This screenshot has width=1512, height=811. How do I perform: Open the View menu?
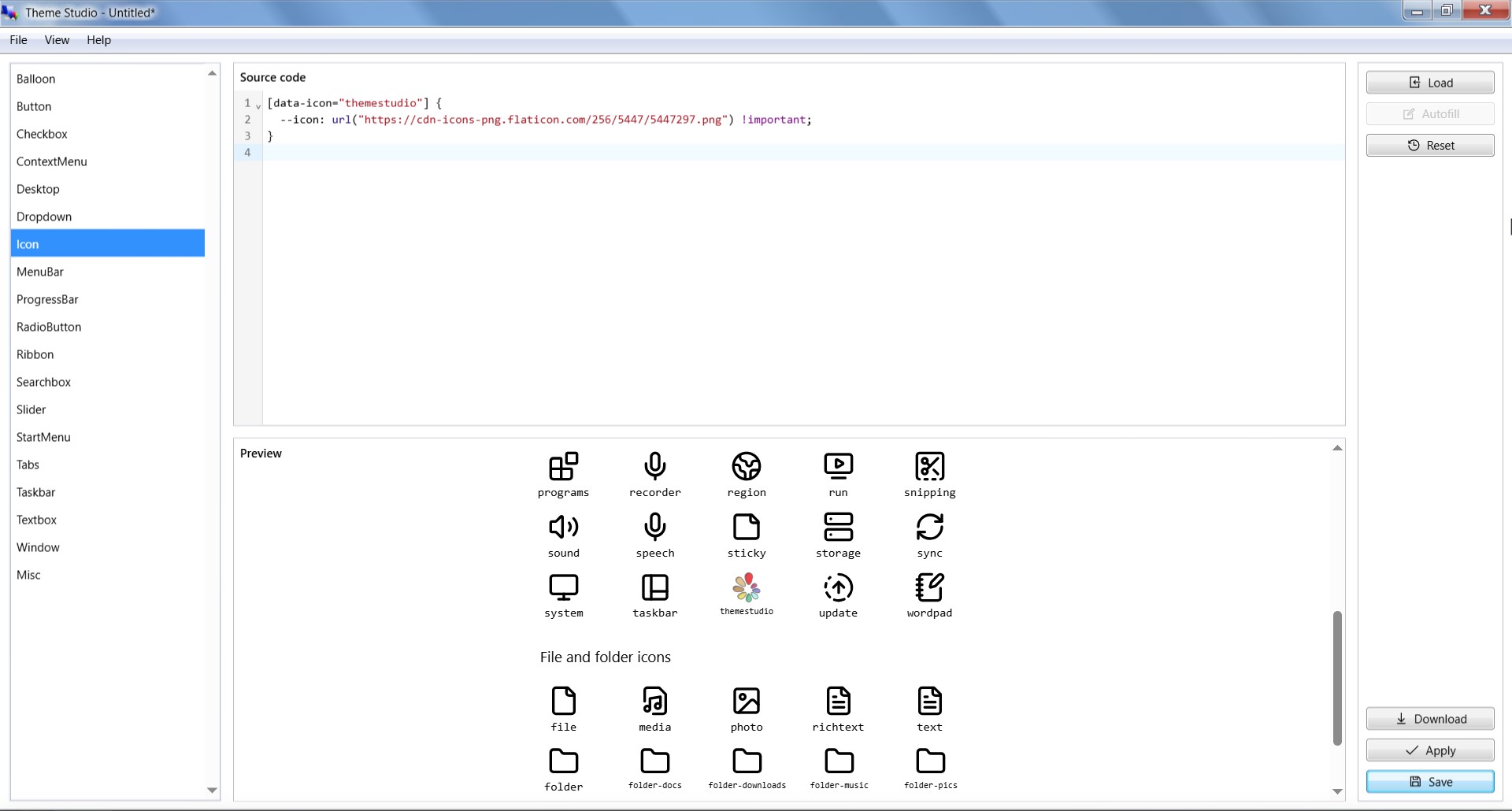pyautogui.click(x=56, y=39)
